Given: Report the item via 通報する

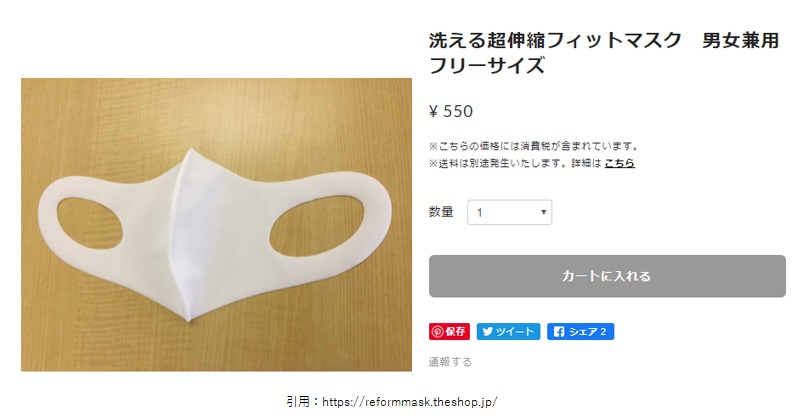Looking at the screenshot, I should 450,362.
